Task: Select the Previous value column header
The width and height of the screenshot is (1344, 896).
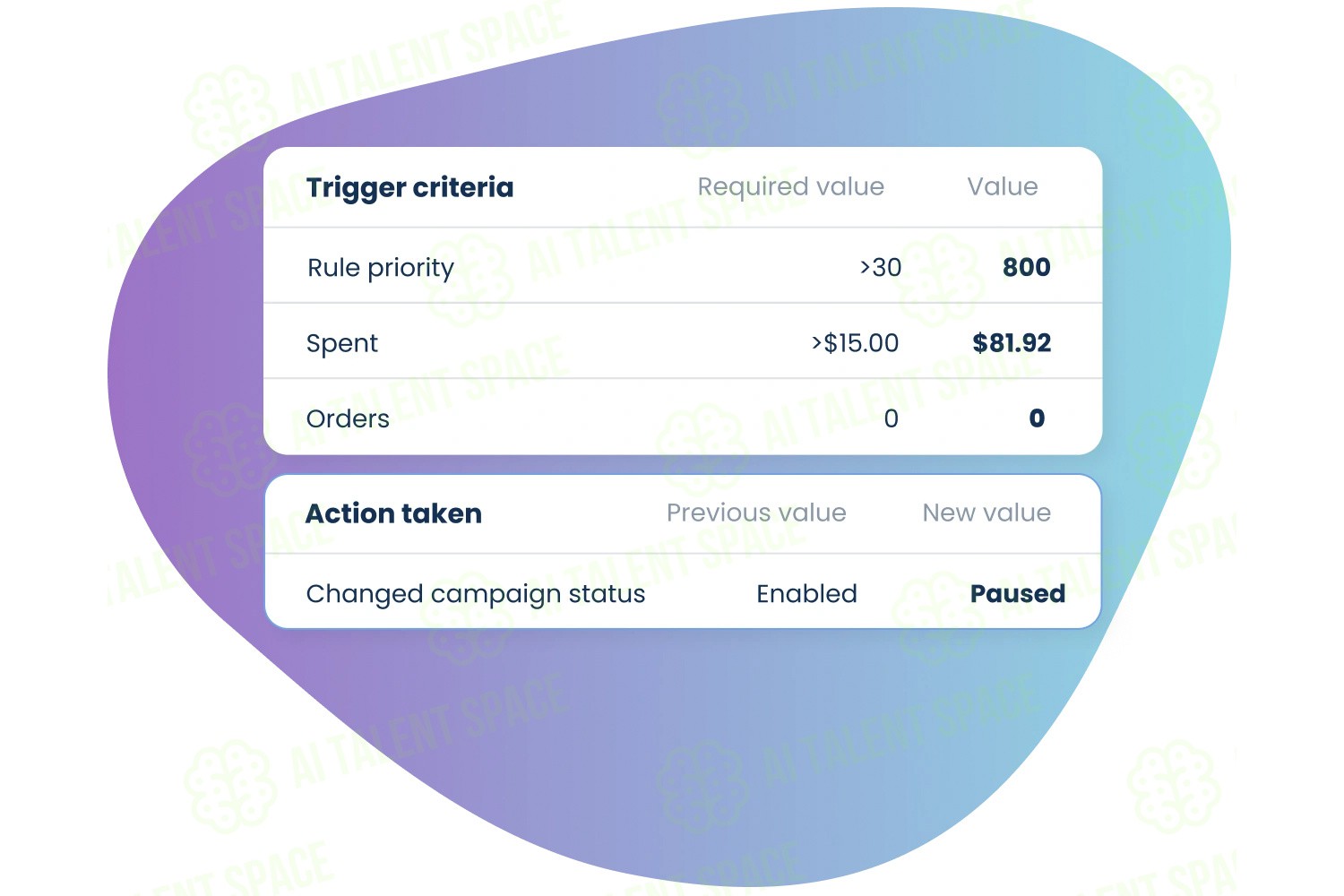Action: click(756, 513)
